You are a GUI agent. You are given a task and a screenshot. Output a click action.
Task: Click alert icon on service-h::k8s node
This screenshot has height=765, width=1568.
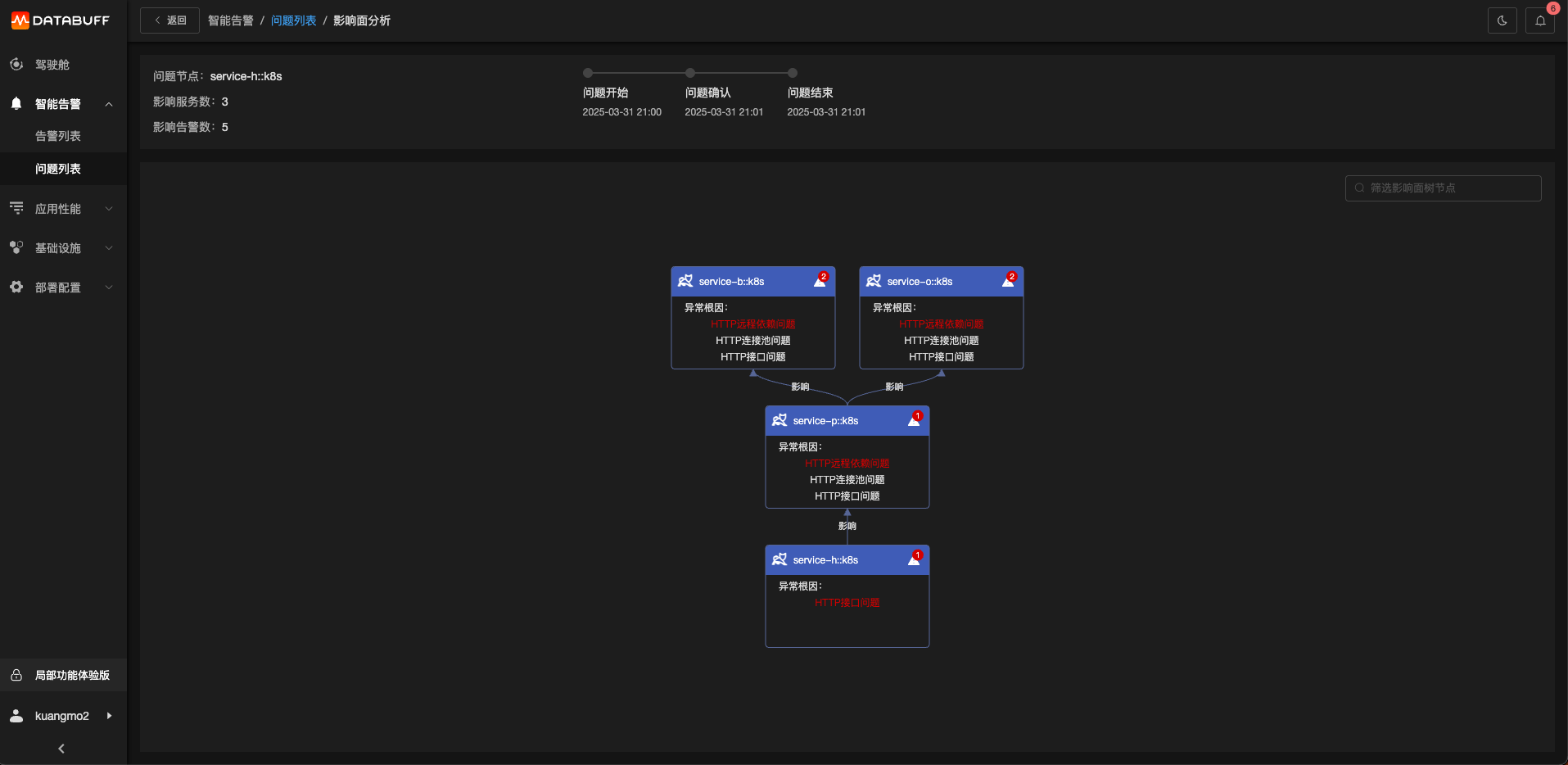(914, 559)
